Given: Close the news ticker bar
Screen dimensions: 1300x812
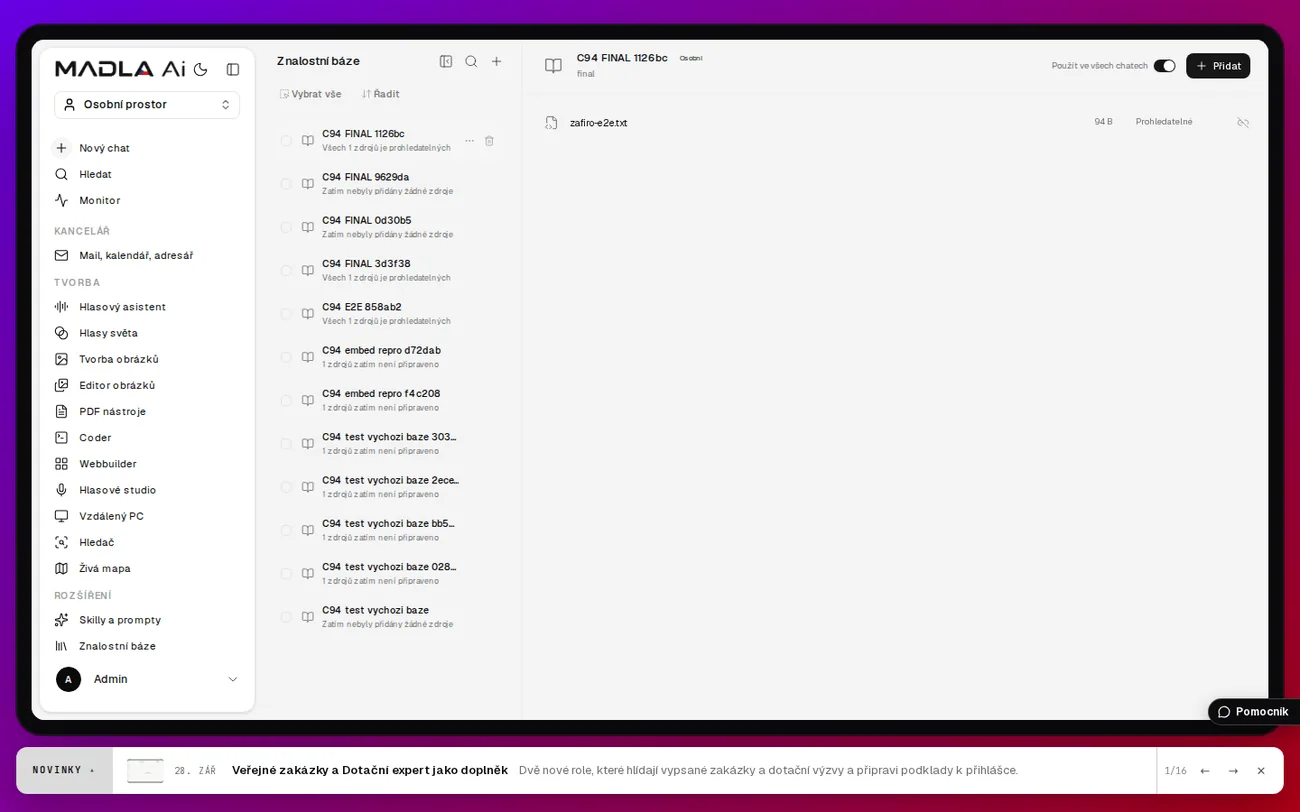Looking at the screenshot, I should point(1261,771).
